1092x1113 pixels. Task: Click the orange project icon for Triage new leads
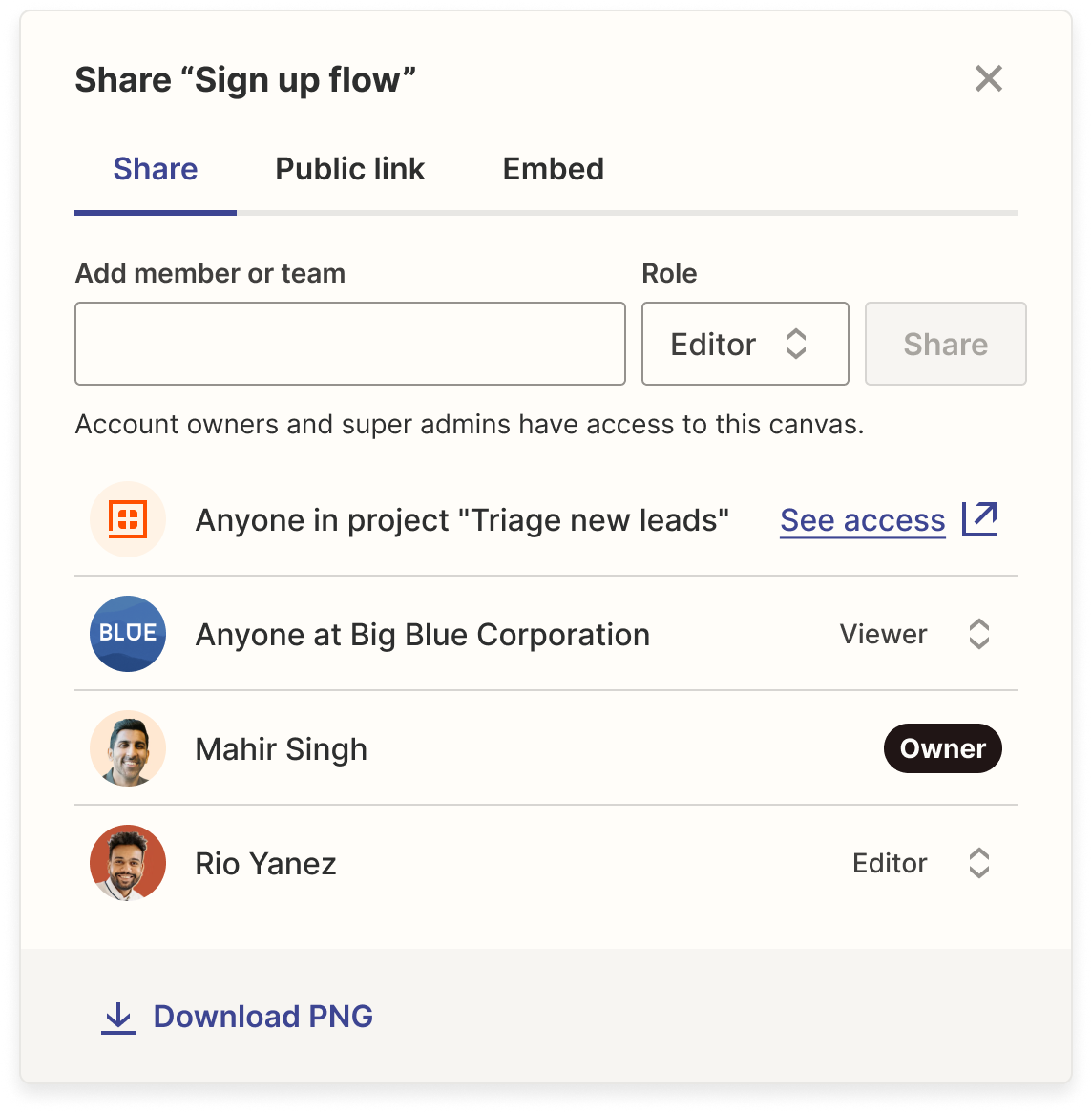coord(128,520)
